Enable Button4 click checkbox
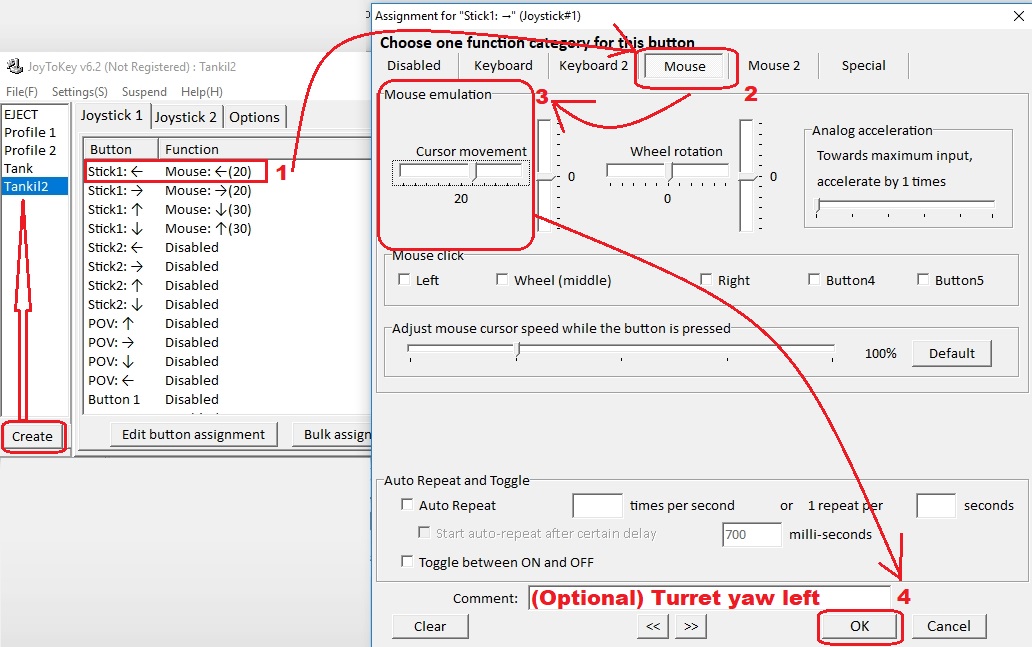Viewport: 1032px width, 647px height. click(x=814, y=280)
